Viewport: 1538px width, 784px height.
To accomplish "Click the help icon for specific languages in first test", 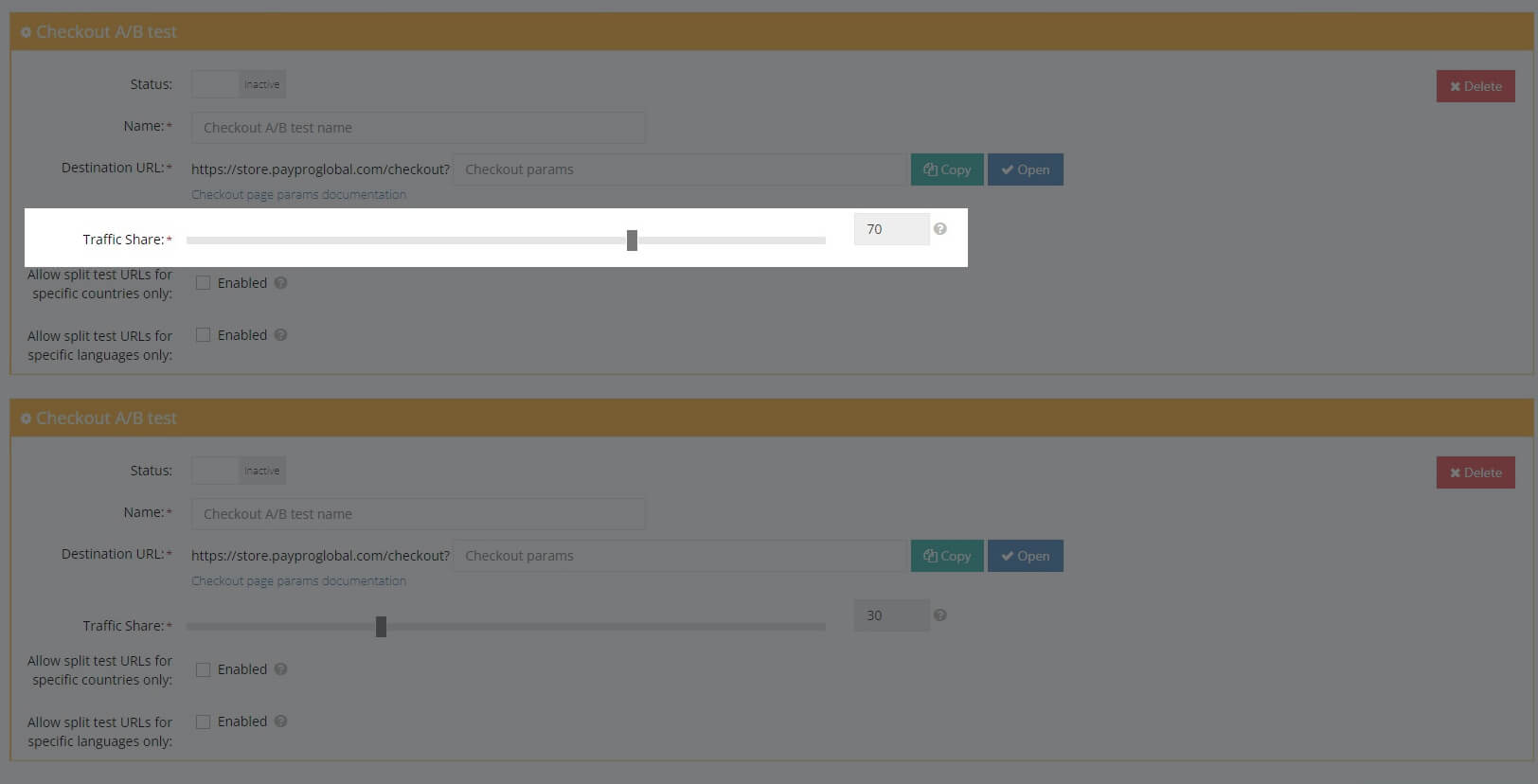I will [280, 335].
